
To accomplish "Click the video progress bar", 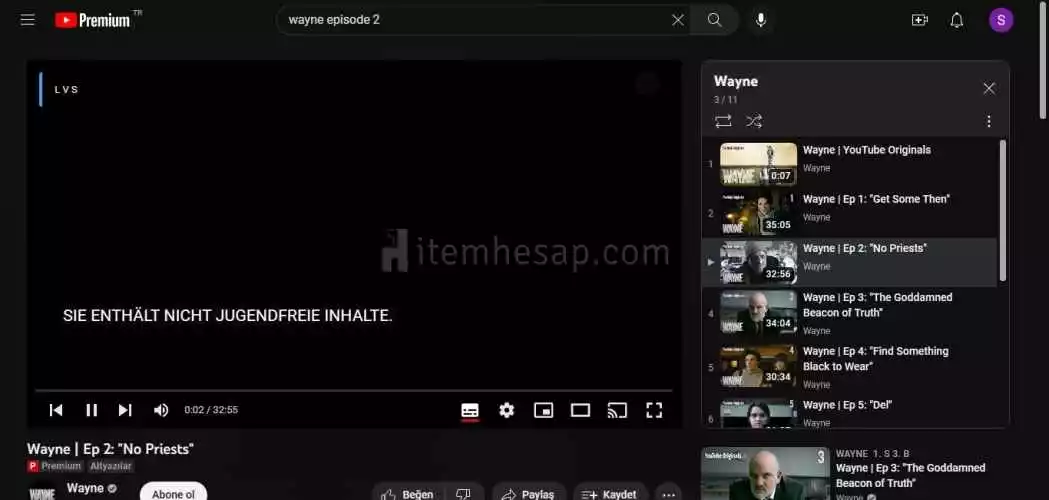I will [x=350, y=390].
